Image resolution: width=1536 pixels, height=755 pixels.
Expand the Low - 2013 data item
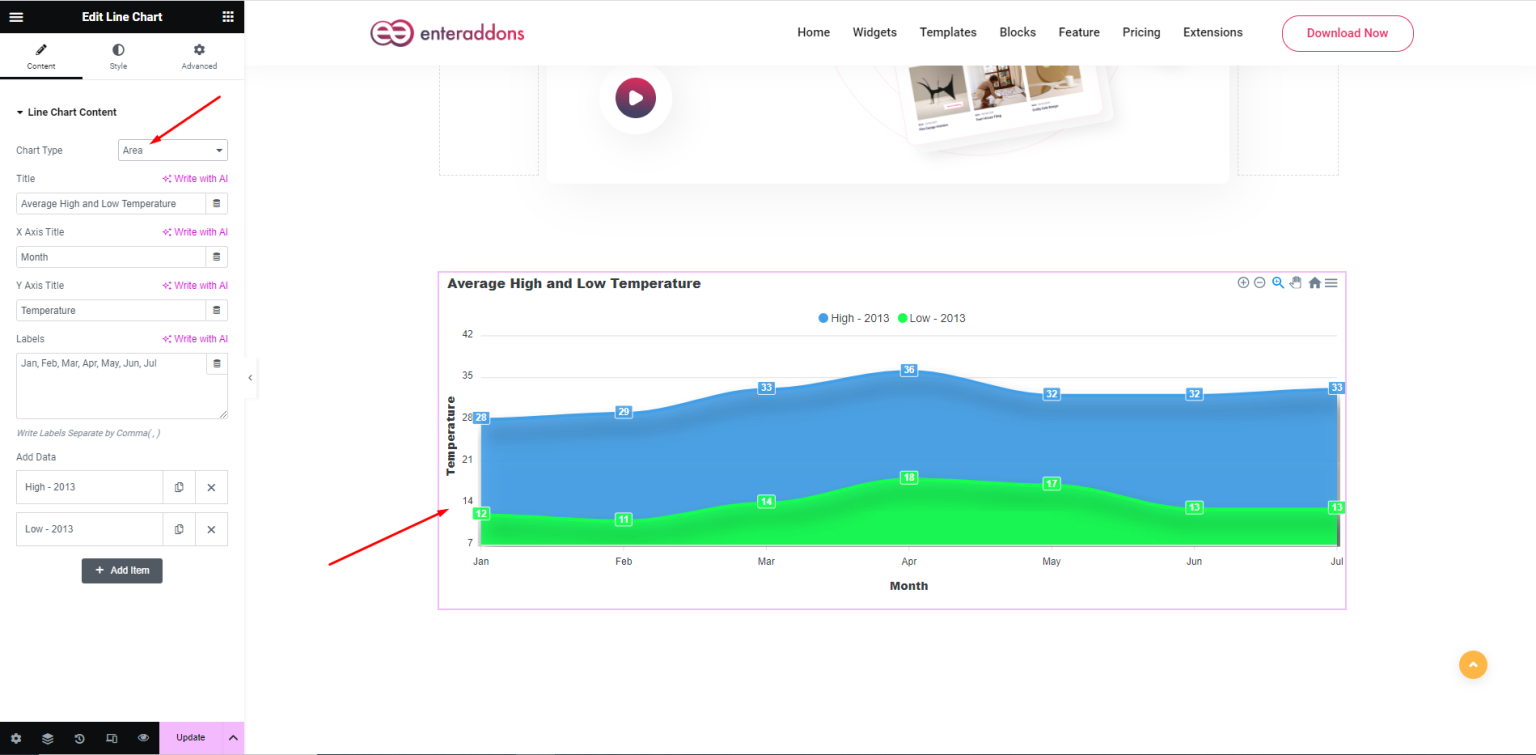coord(89,529)
